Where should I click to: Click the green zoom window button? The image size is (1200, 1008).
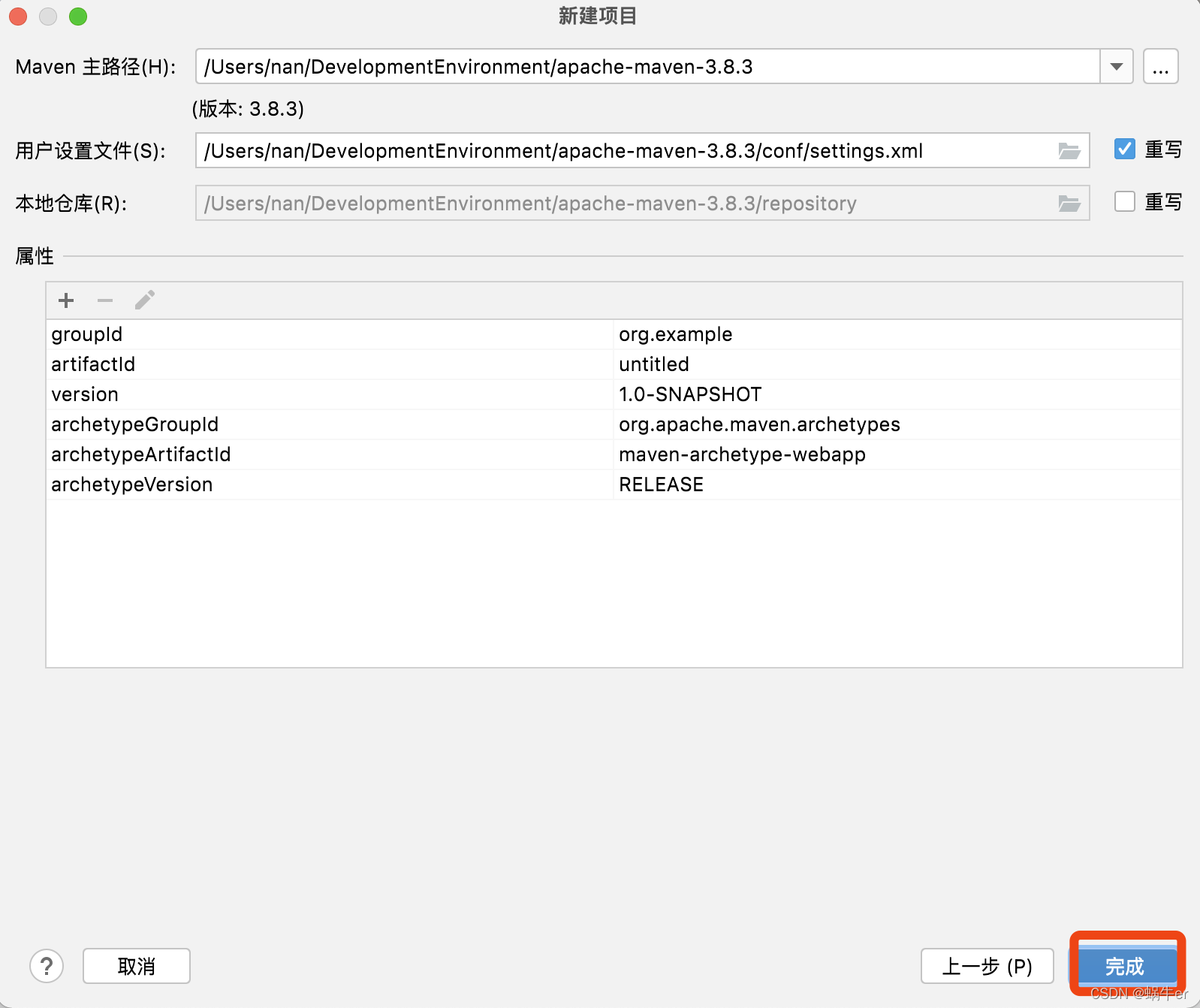(78, 16)
